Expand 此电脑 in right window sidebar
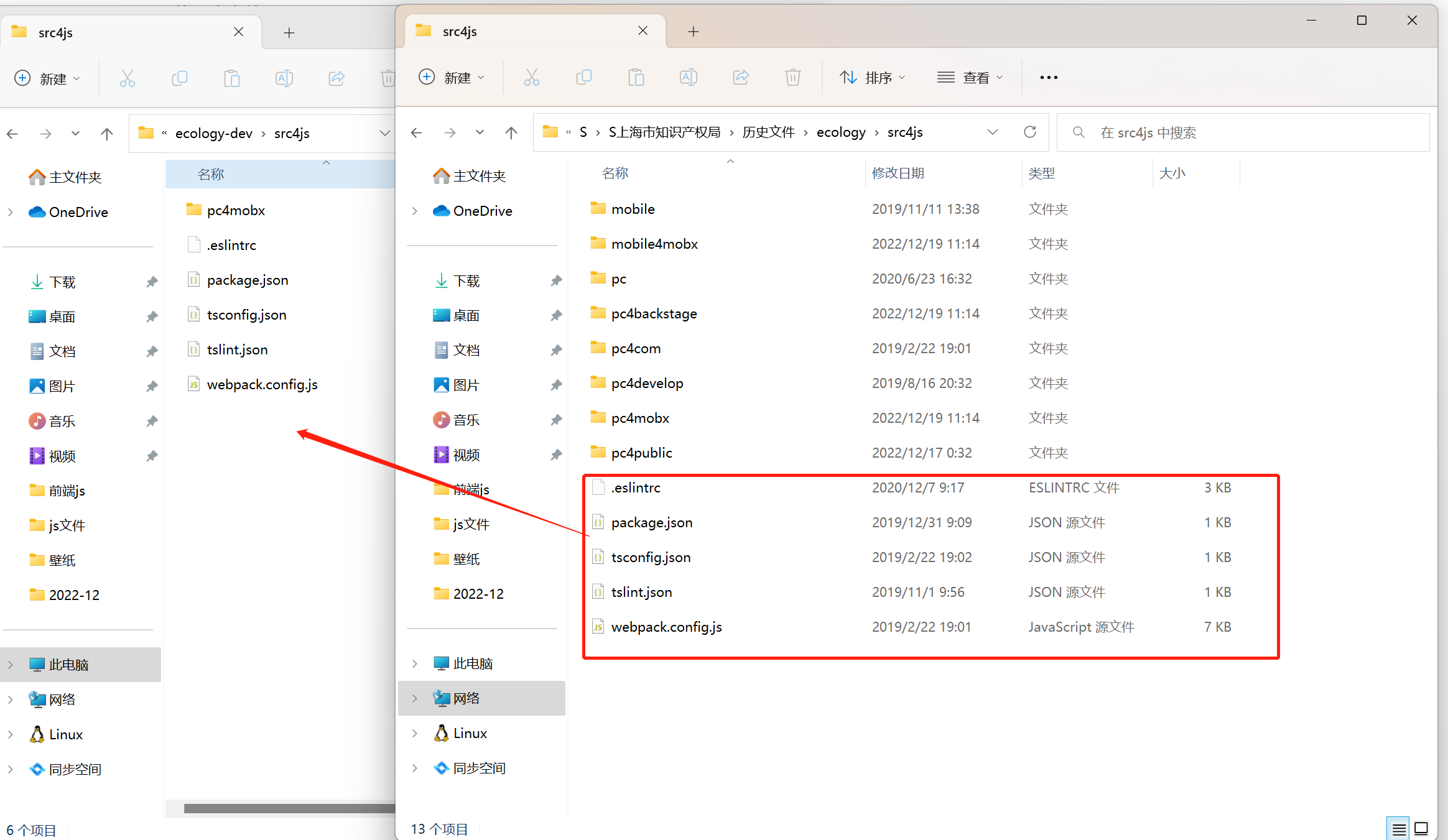1448x840 pixels. [x=415, y=663]
